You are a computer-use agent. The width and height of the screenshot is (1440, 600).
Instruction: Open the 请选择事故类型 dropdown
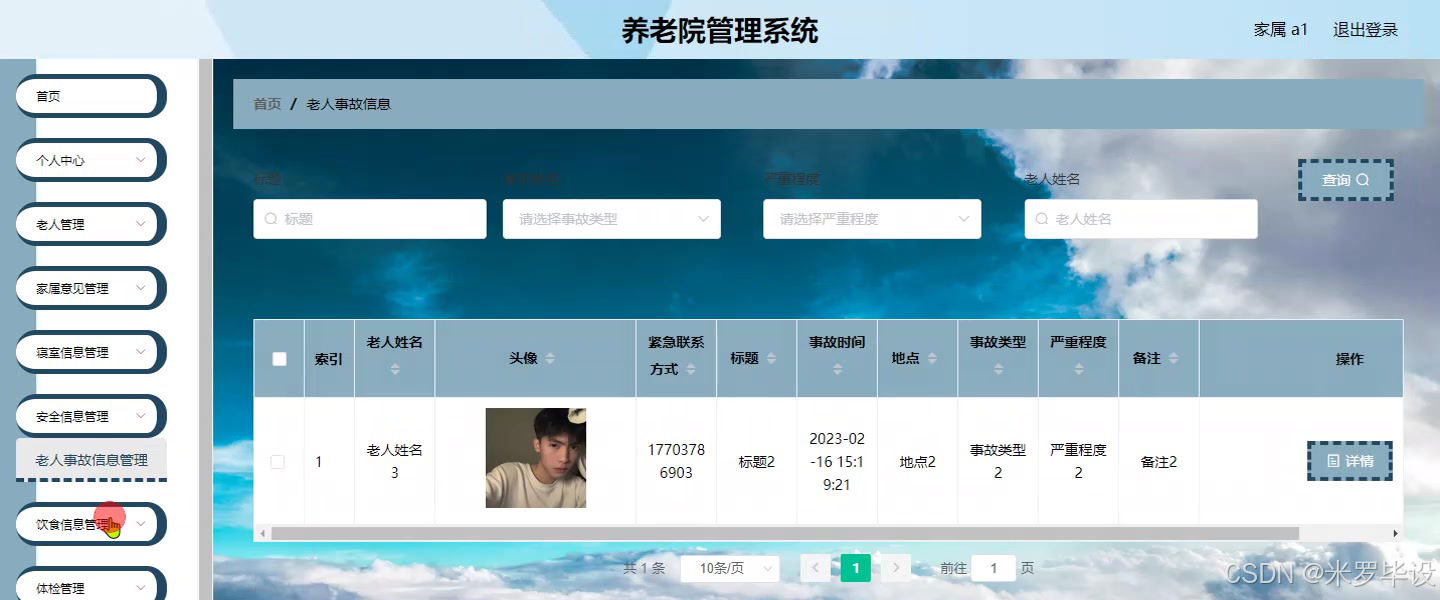(x=611, y=218)
